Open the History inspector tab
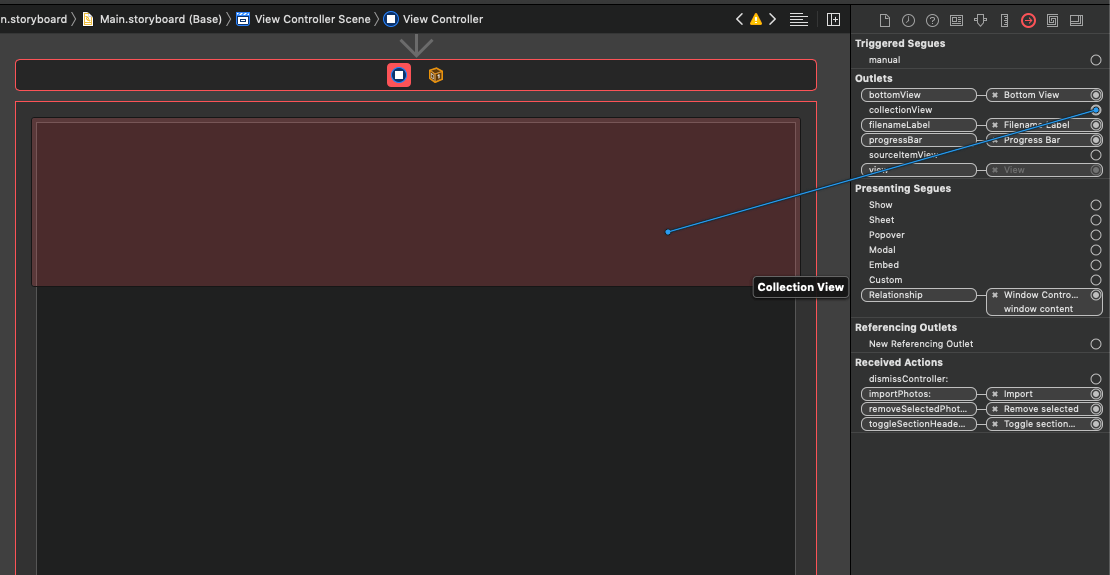 coord(908,20)
